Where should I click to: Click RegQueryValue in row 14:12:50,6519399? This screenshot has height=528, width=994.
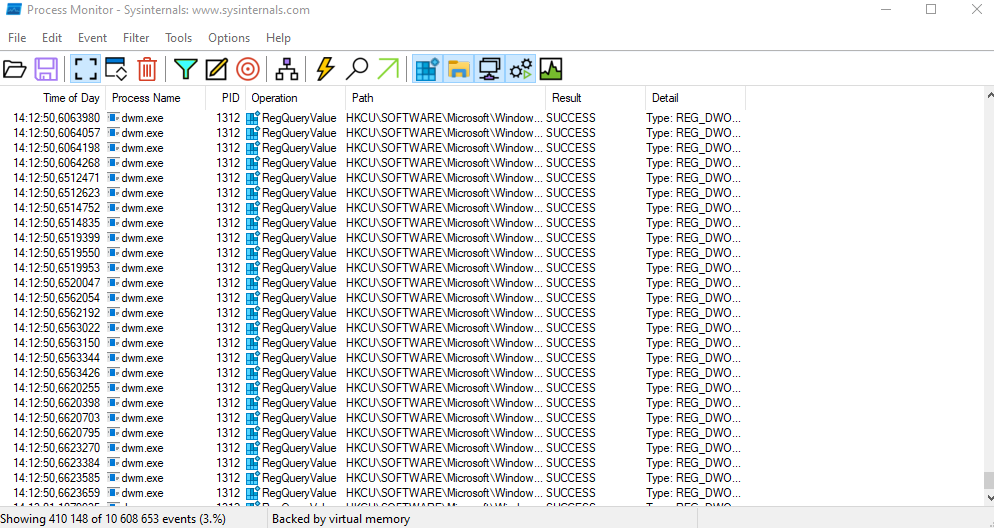click(x=299, y=238)
